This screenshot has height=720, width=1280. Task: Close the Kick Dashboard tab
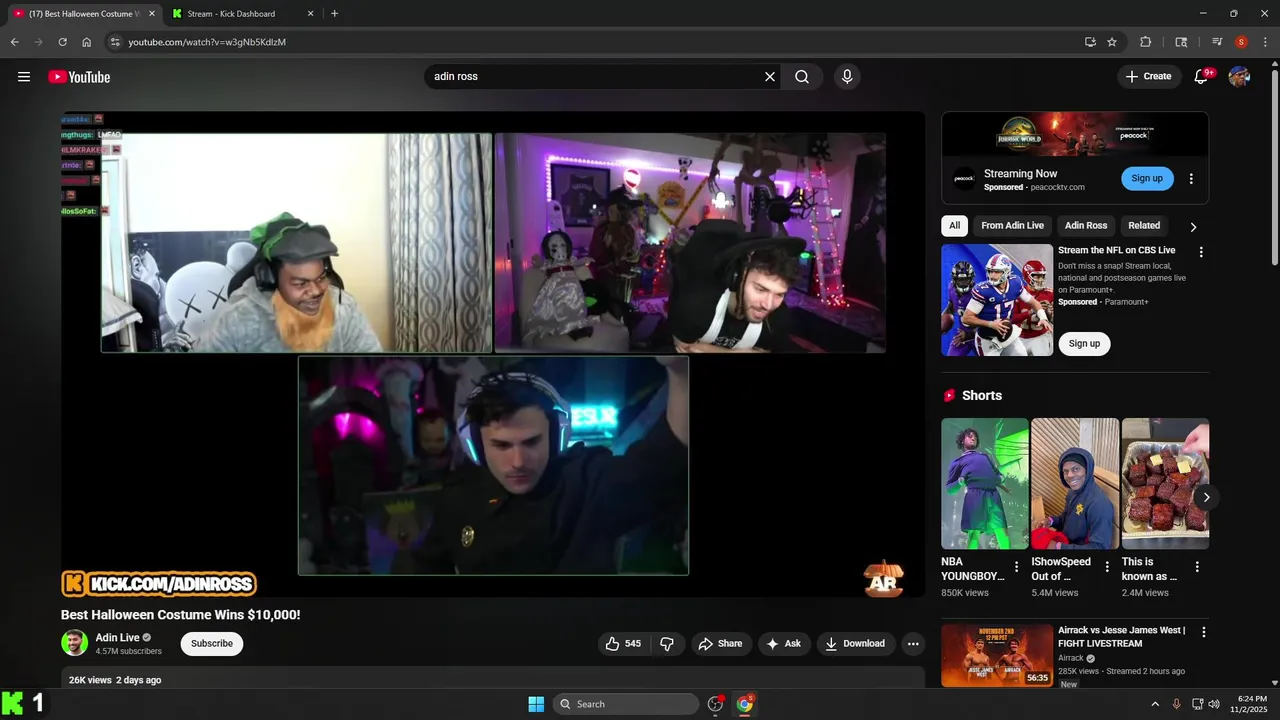[x=310, y=14]
